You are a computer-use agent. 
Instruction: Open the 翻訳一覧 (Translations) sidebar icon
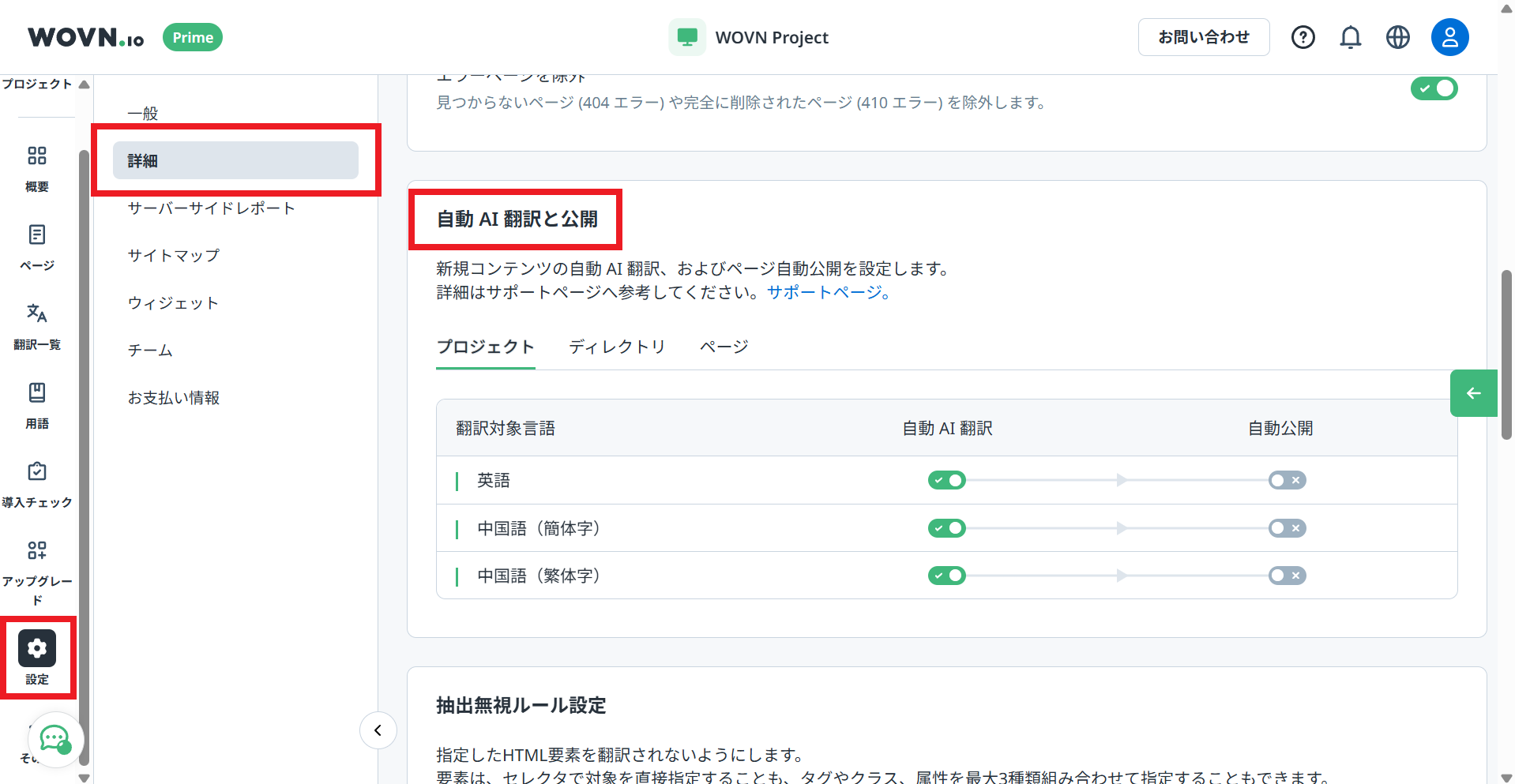coord(36,324)
